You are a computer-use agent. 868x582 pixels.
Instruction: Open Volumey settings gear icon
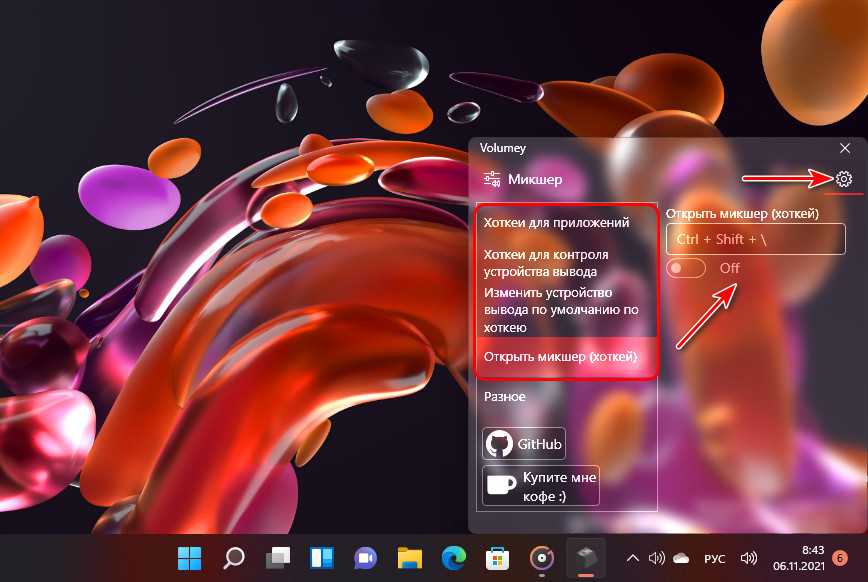tap(843, 179)
